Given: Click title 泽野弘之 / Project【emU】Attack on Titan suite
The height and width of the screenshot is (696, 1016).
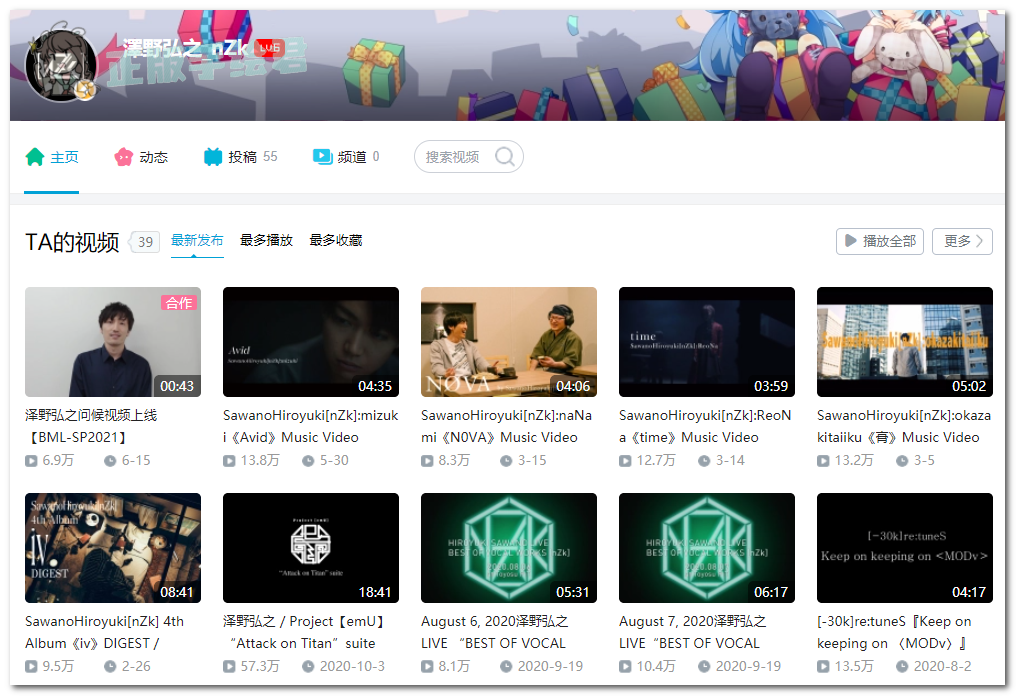Looking at the screenshot, I should pos(305,632).
